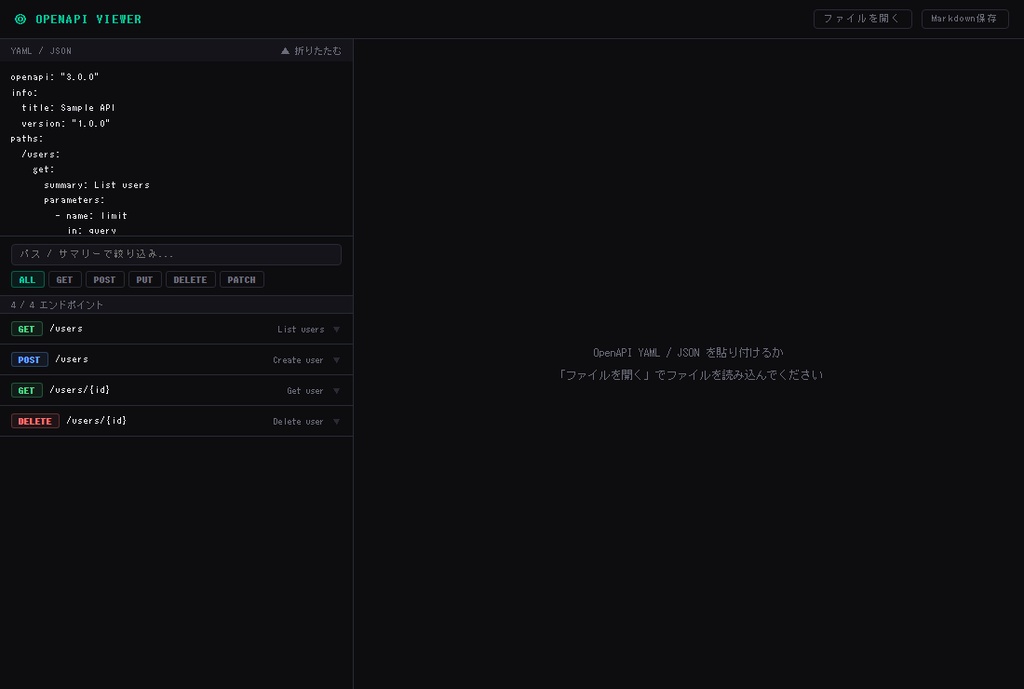Toggle the PUT method filter chip

(144, 280)
